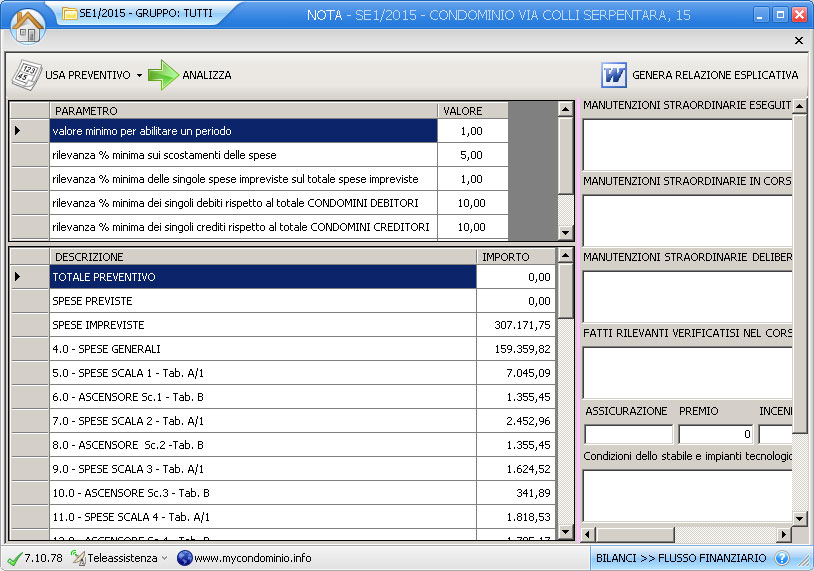Screen dimensions: 814x571
Task: Click BILANCI >> FLUSSO FINANZIARIO breadcrumb
Action: [x=680, y=558]
